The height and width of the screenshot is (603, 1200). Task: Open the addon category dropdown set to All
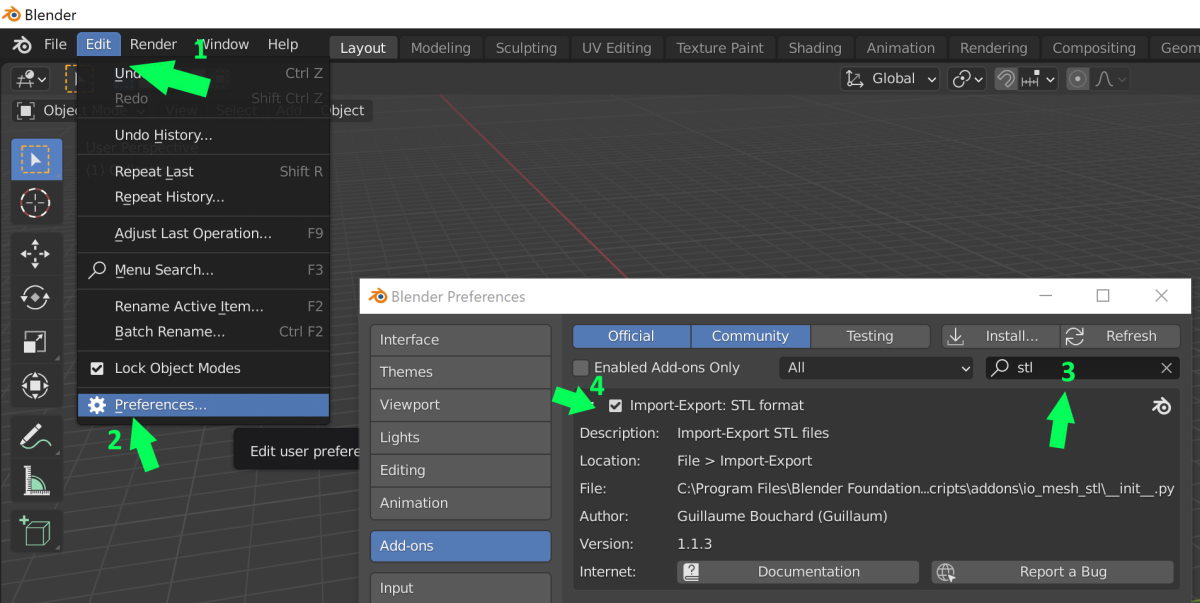point(875,367)
